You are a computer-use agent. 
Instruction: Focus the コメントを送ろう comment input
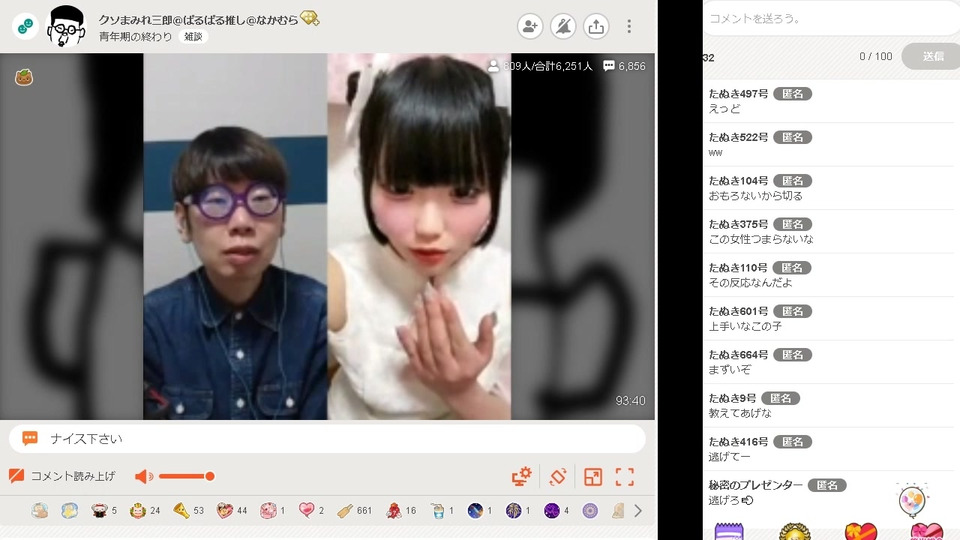831,18
